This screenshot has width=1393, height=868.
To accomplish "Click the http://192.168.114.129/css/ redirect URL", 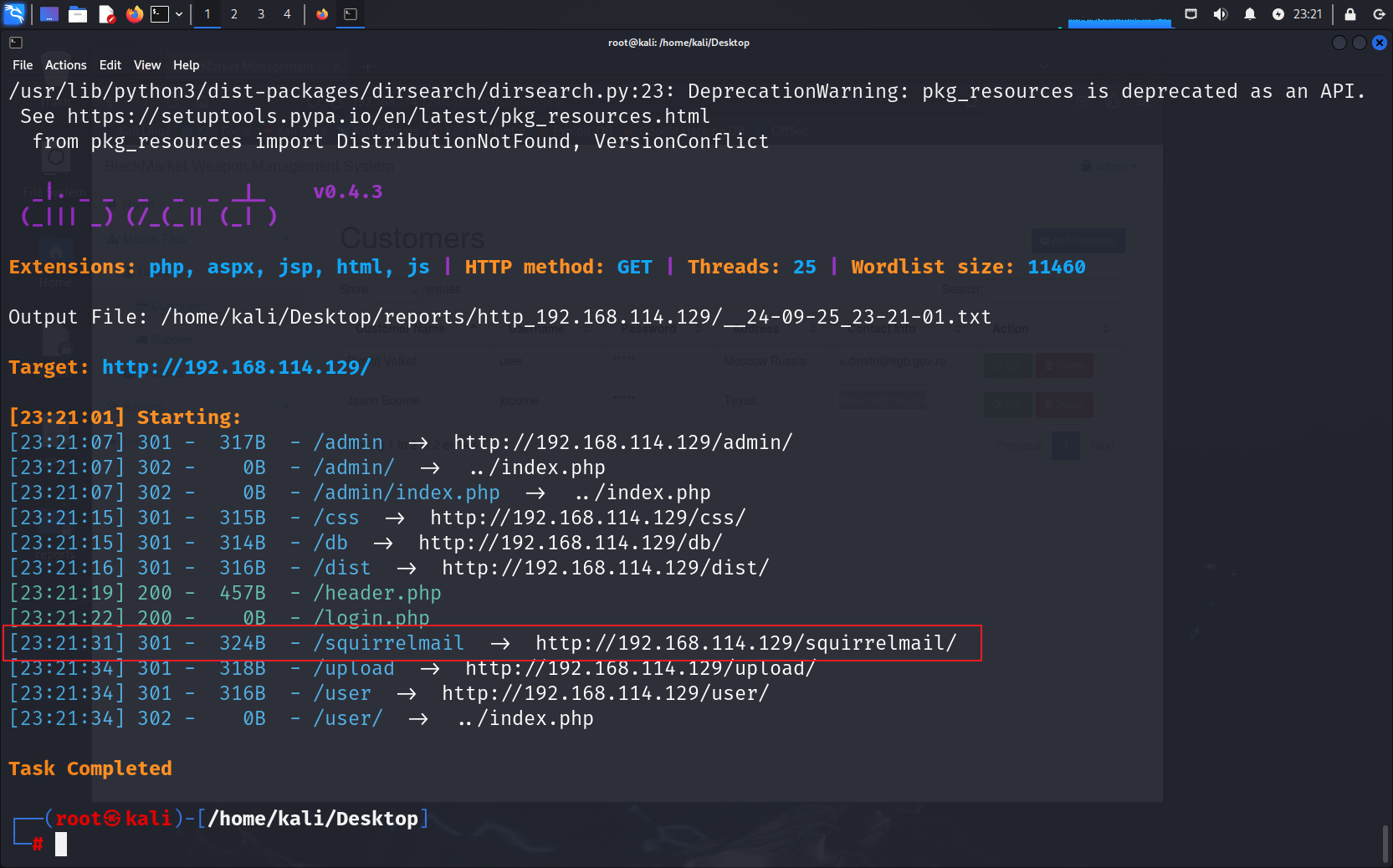I will pyautogui.click(x=588, y=518).
